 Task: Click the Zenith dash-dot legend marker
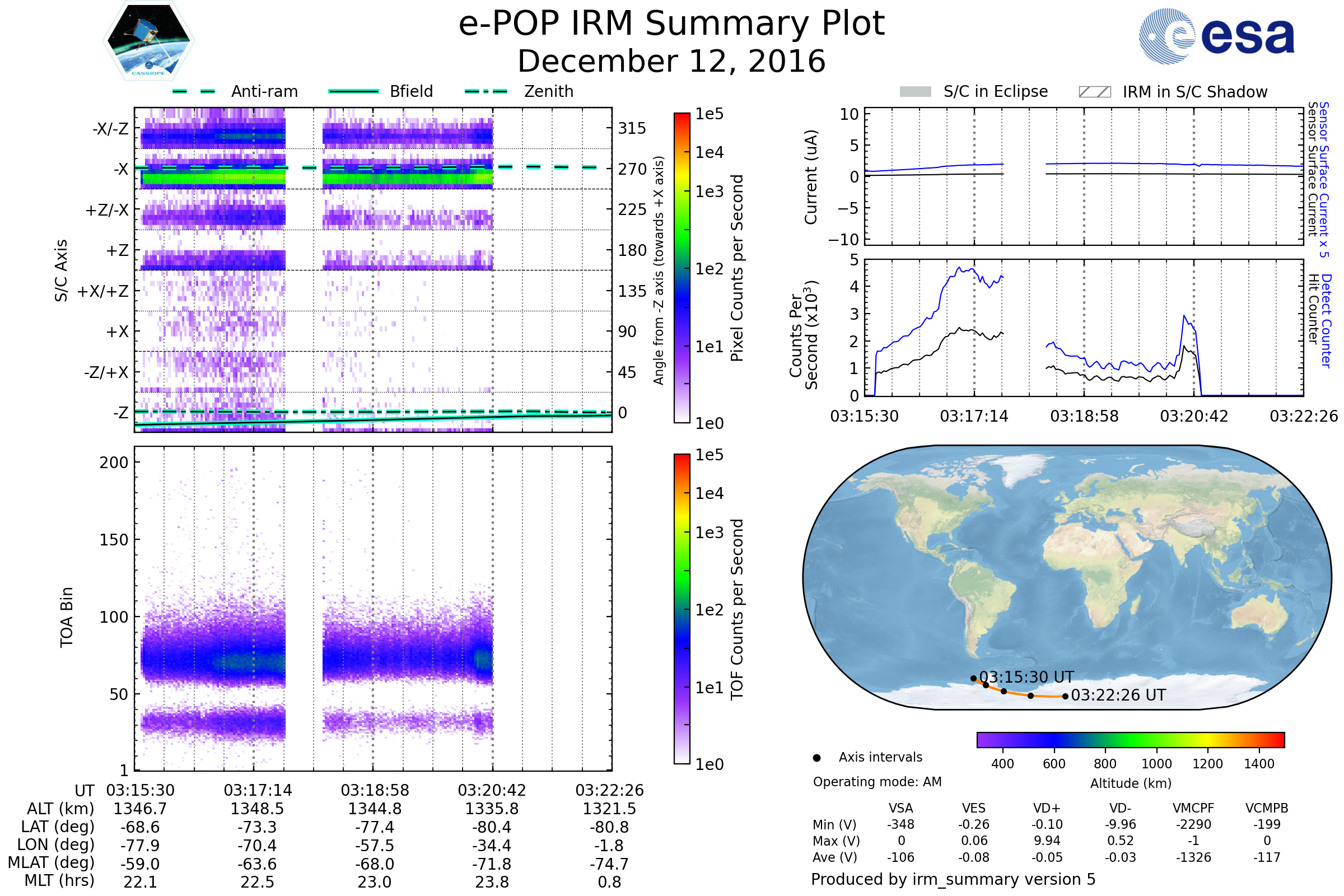[486, 91]
